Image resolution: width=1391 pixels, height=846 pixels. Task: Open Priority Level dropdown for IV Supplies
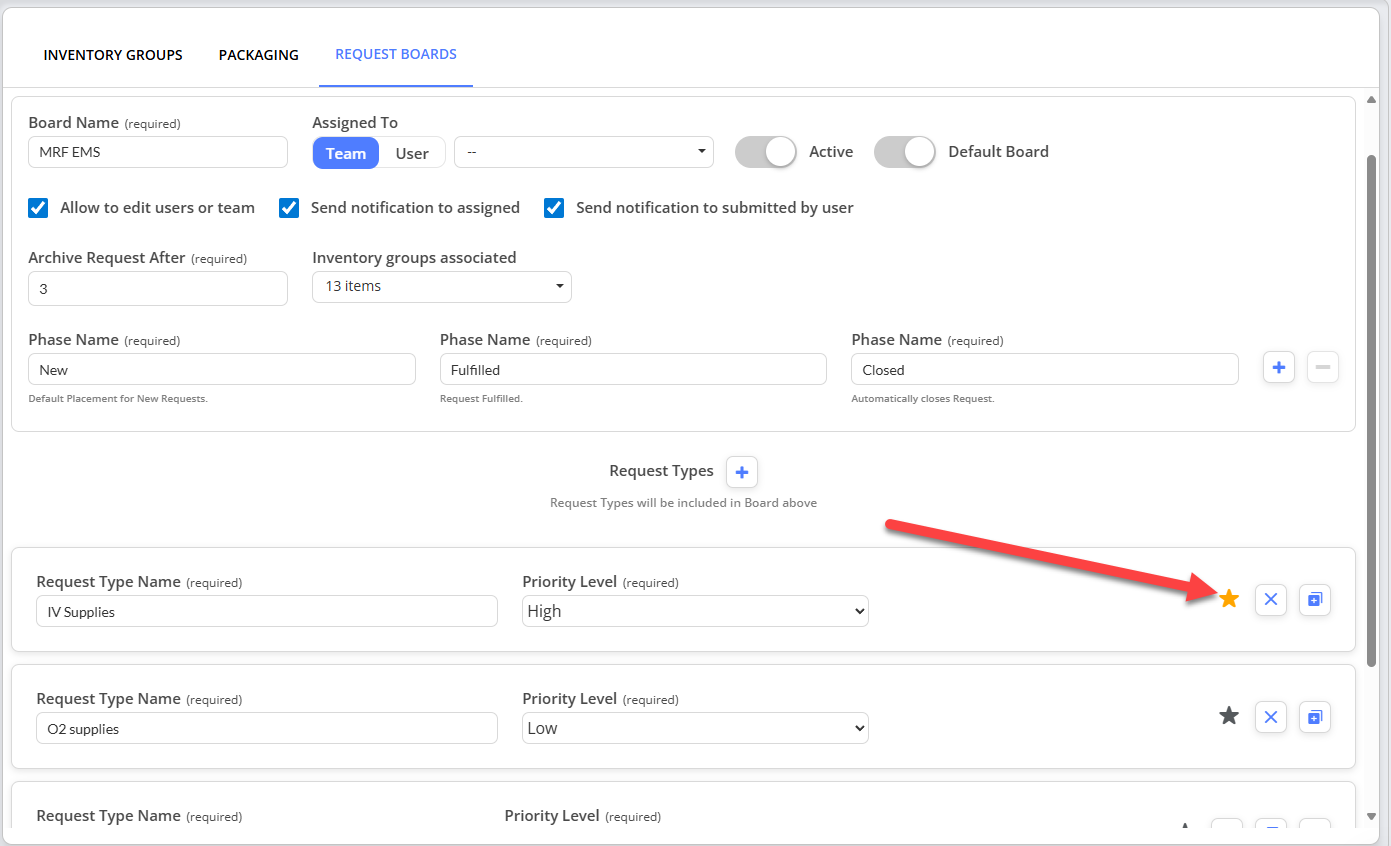click(695, 611)
